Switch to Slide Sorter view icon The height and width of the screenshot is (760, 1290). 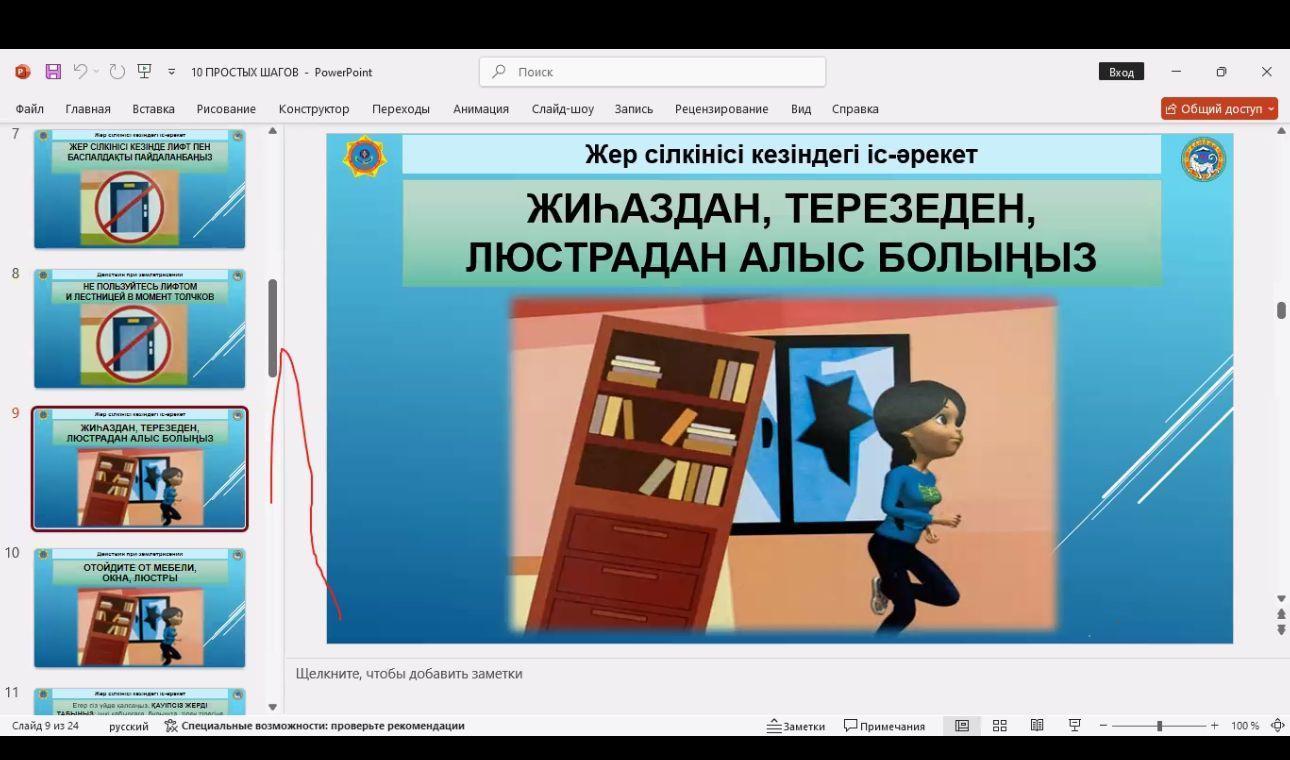(x=999, y=725)
